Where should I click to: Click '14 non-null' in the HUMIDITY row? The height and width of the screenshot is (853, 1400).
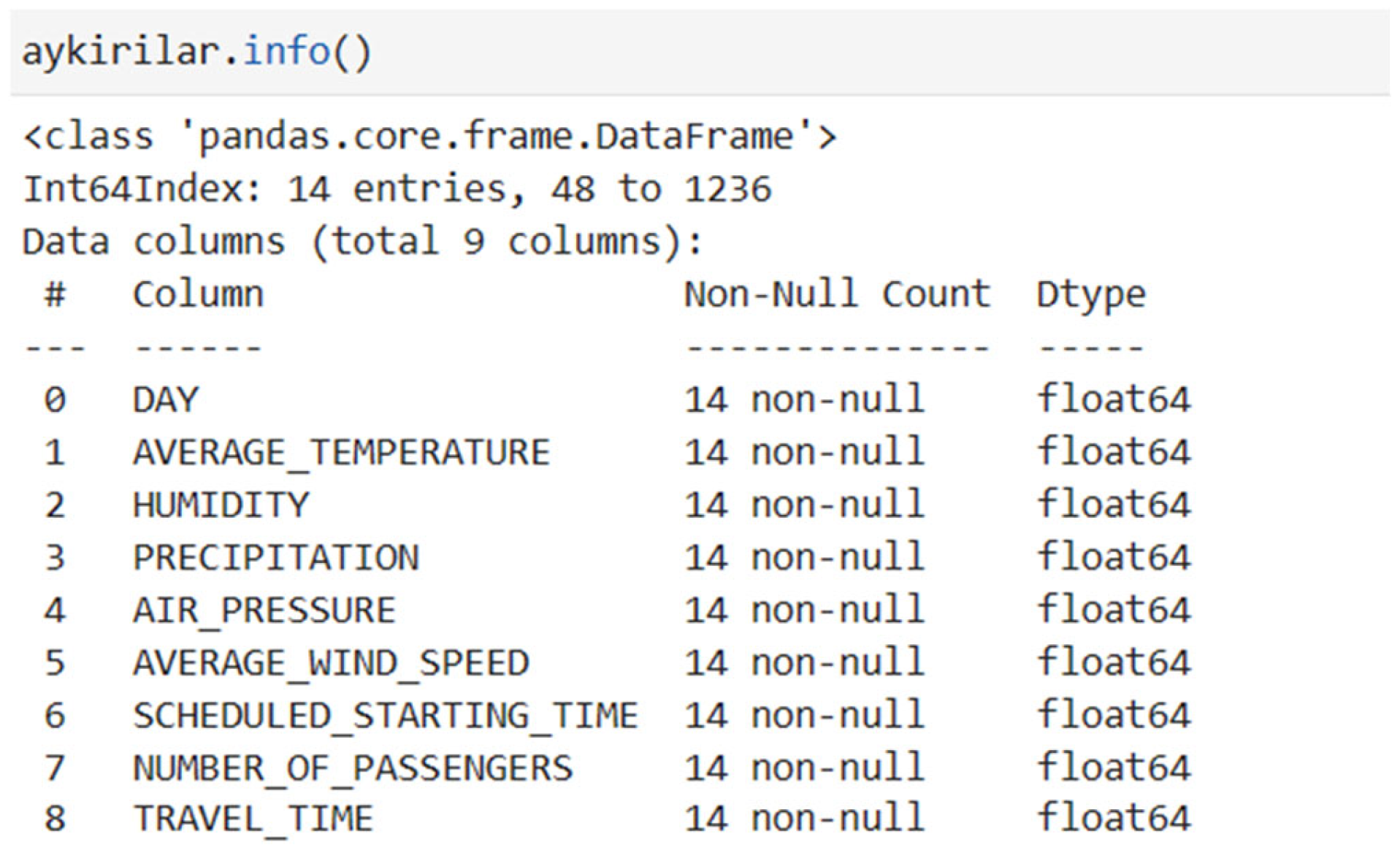pyautogui.click(x=804, y=505)
